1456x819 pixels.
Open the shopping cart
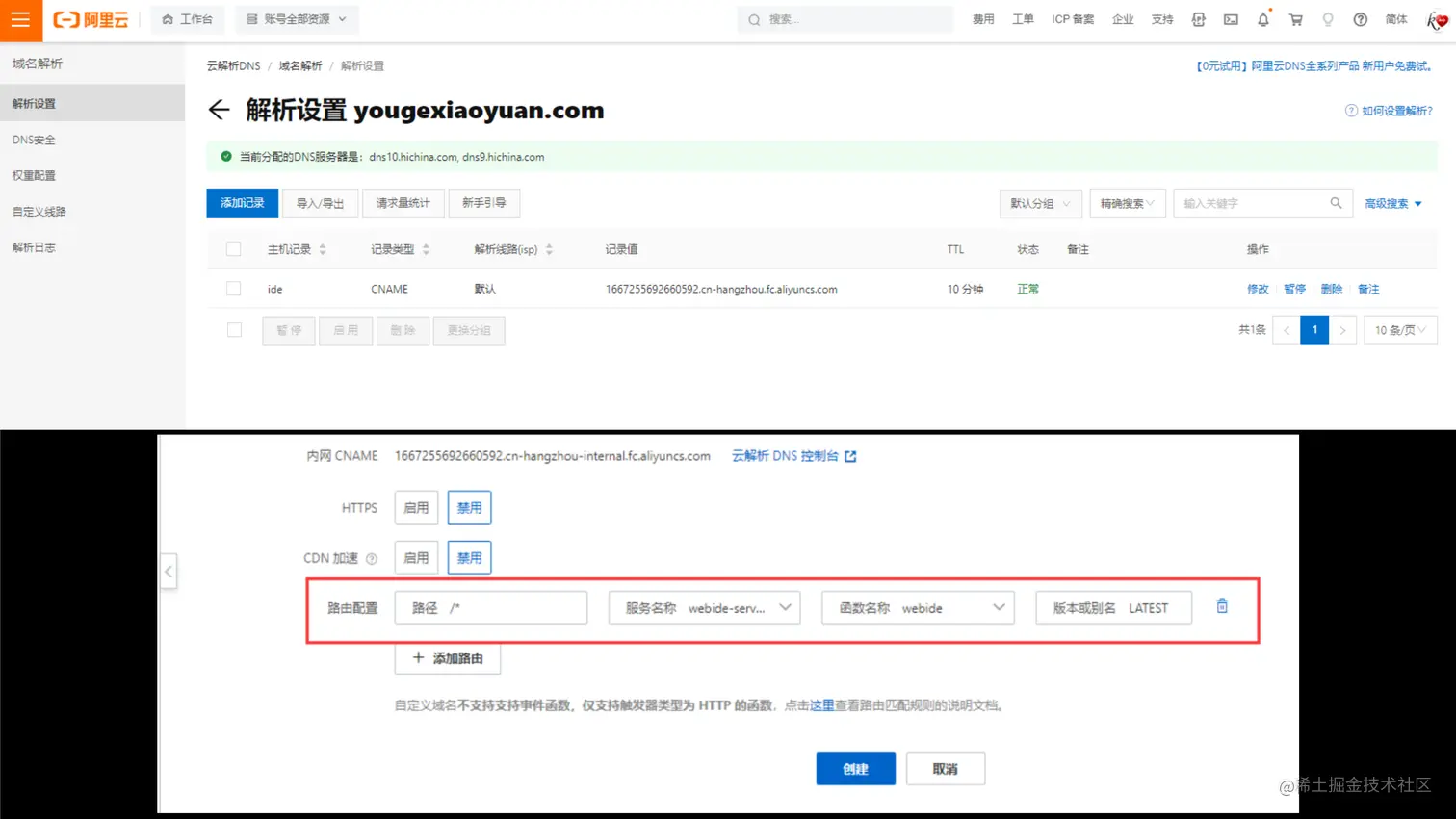(1295, 19)
